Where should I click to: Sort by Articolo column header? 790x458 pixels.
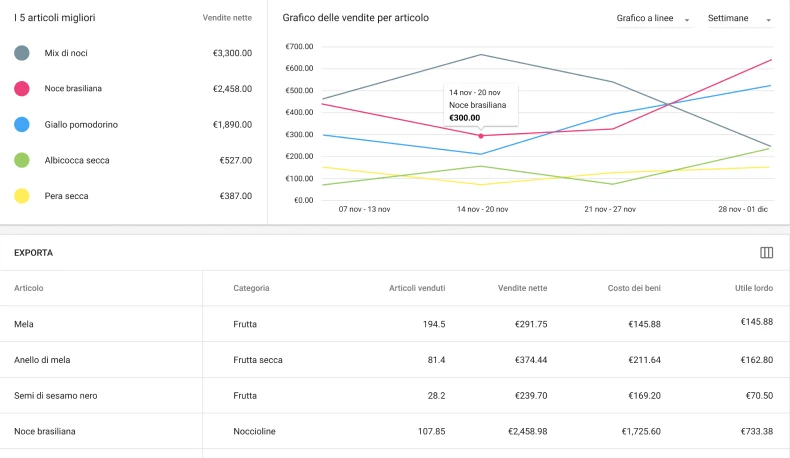tap(29, 288)
